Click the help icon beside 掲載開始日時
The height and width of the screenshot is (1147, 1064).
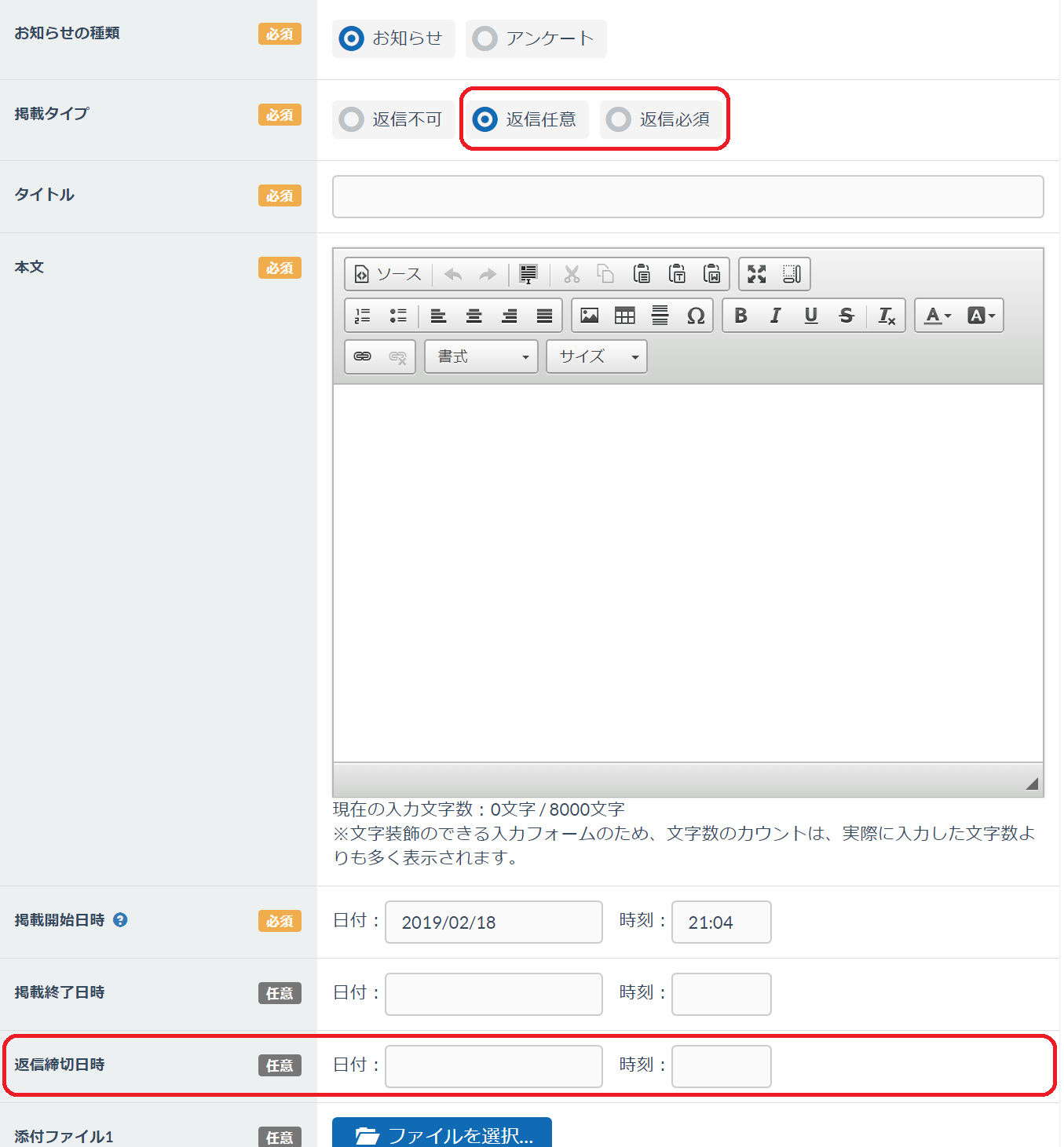pyautogui.click(x=120, y=919)
